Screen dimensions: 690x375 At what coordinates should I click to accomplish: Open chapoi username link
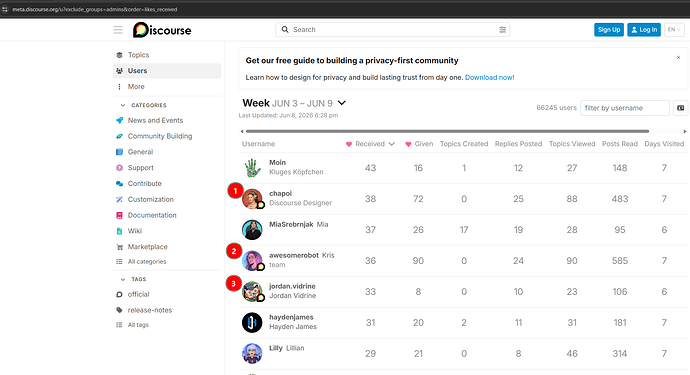tap(280, 193)
